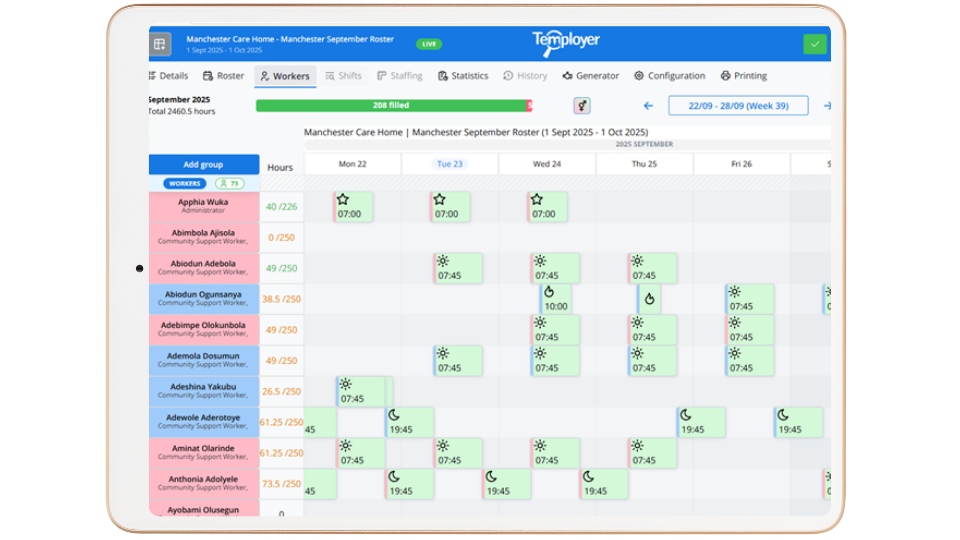Toggle the WORKERS group badge
The height and width of the screenshot is (540, 960).
point(185,184)
